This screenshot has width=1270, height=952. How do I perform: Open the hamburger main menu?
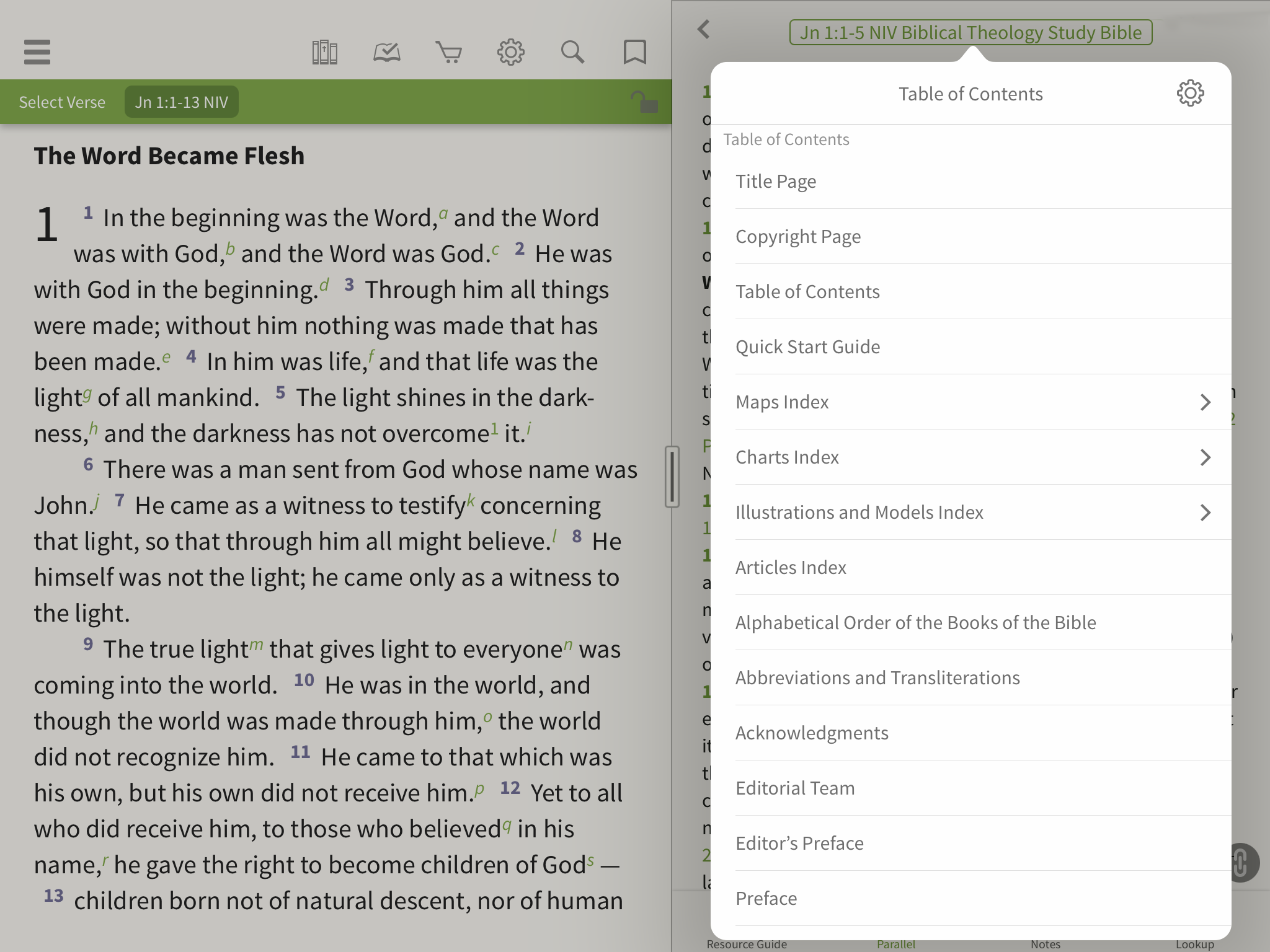click(x=37, y=52)
